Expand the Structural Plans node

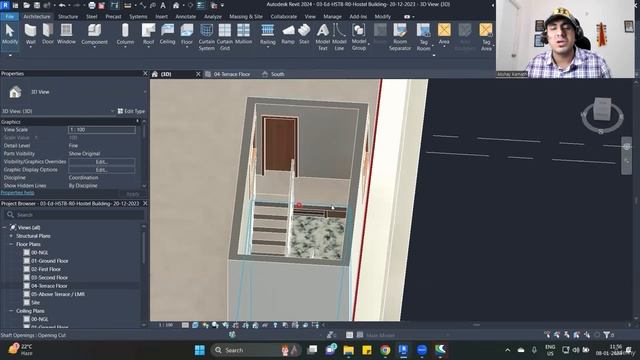pyautogui.click(x=11, y=236)
